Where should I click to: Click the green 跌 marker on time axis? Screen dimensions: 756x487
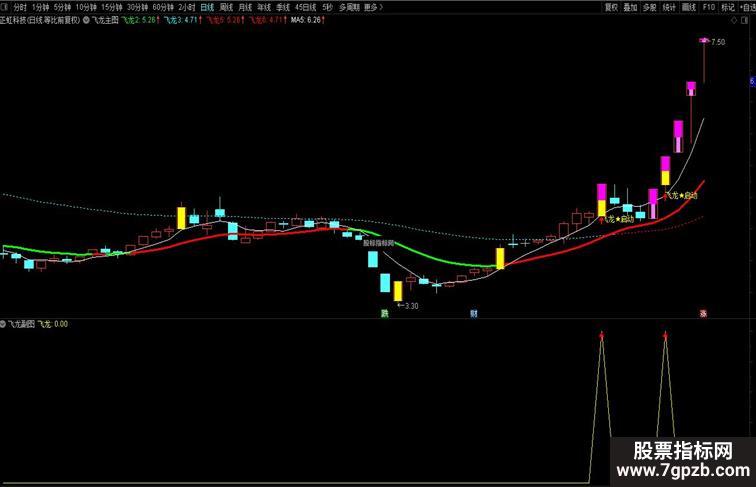384,313
